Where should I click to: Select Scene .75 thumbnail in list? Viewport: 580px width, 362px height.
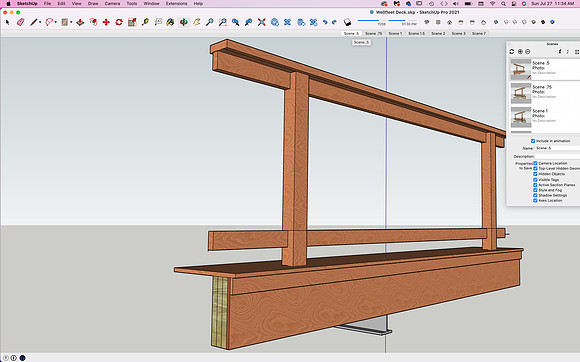[x=521, y=93]
